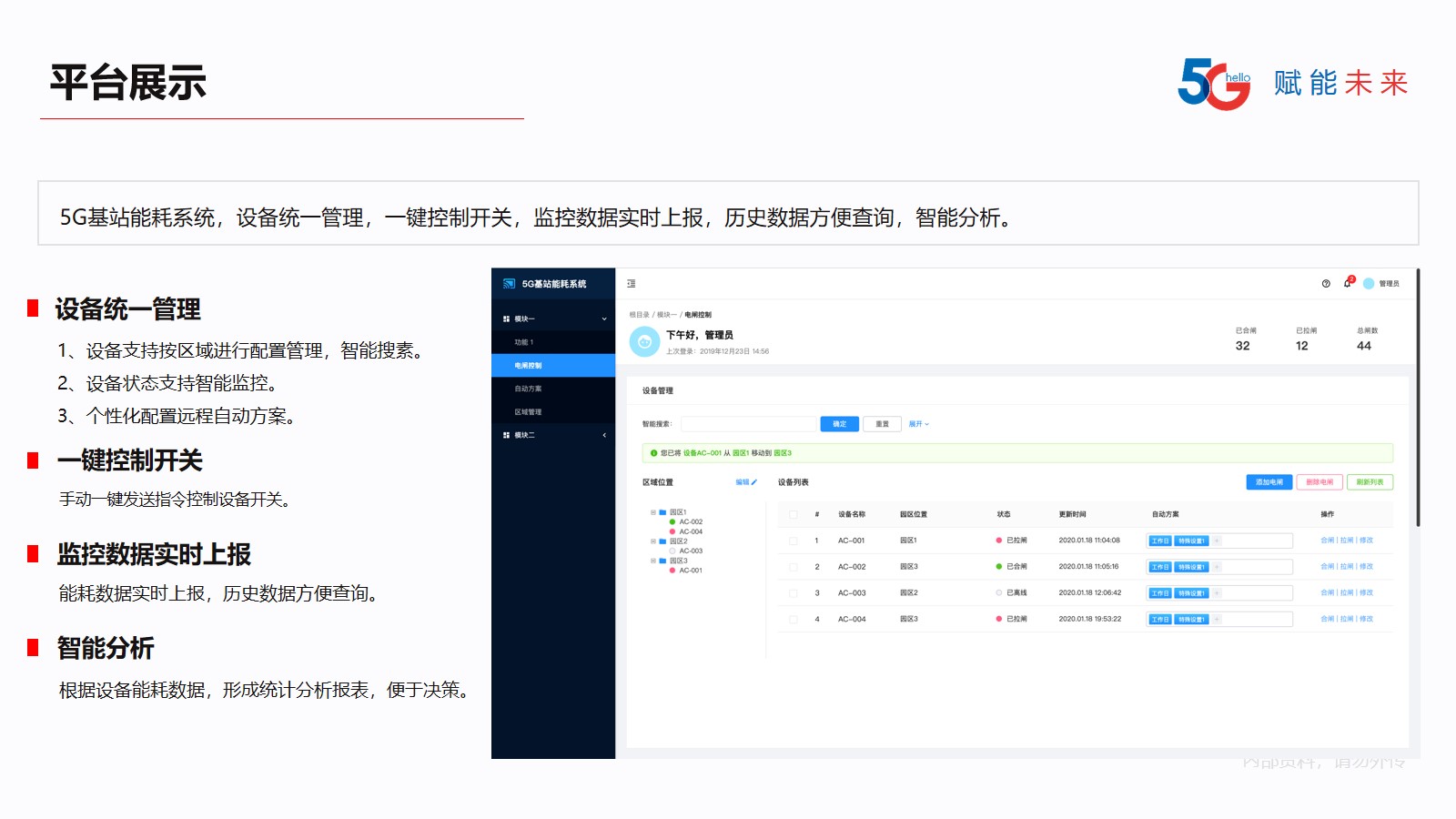The width and height of the screenshot is (1456, 819).
Task: Click the 刷新列表 button
Action: click(1370, 482)
